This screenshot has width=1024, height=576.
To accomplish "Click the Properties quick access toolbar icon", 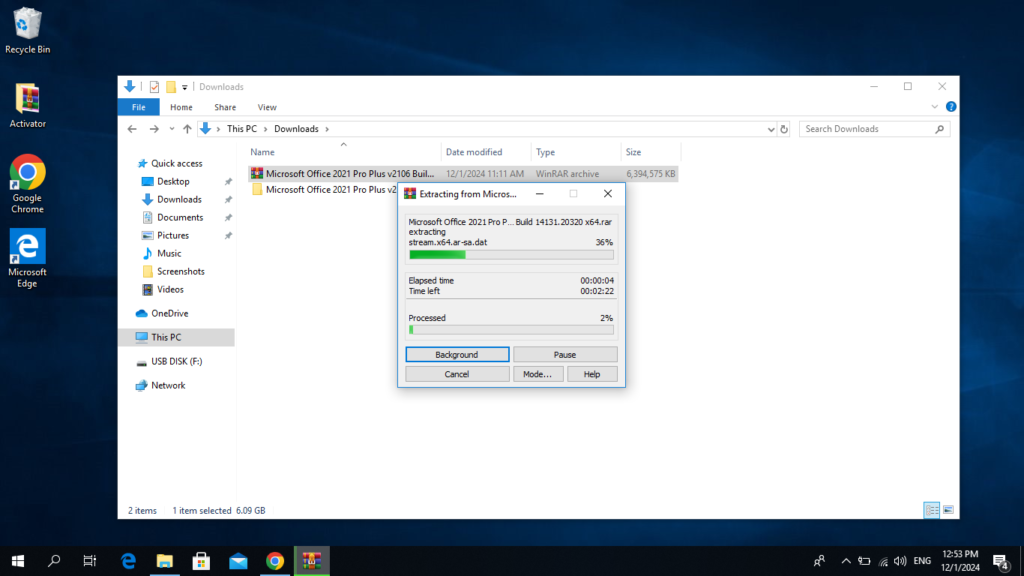I will coord(154,87).
